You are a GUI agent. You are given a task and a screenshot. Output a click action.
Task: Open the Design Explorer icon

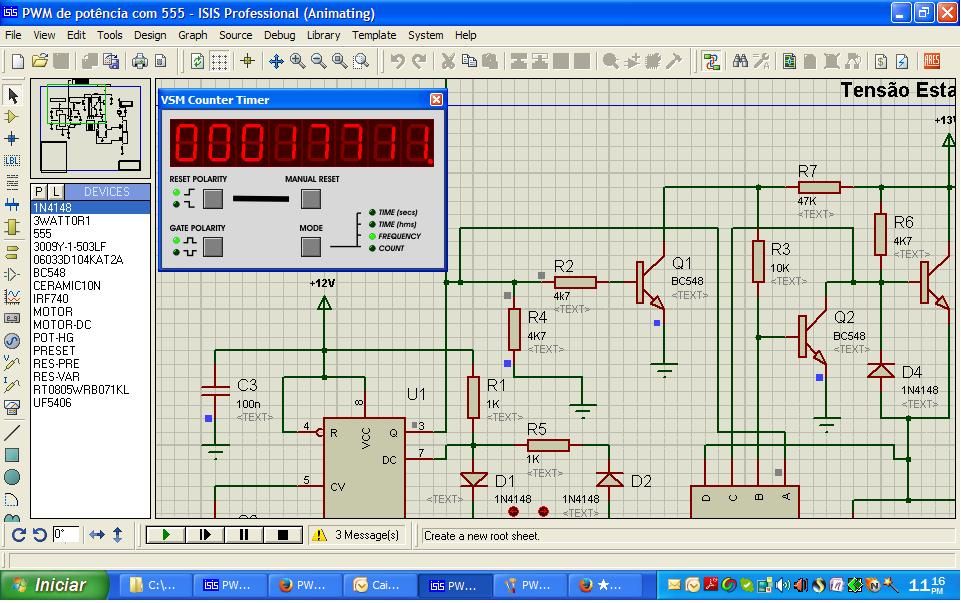(789, 61)
